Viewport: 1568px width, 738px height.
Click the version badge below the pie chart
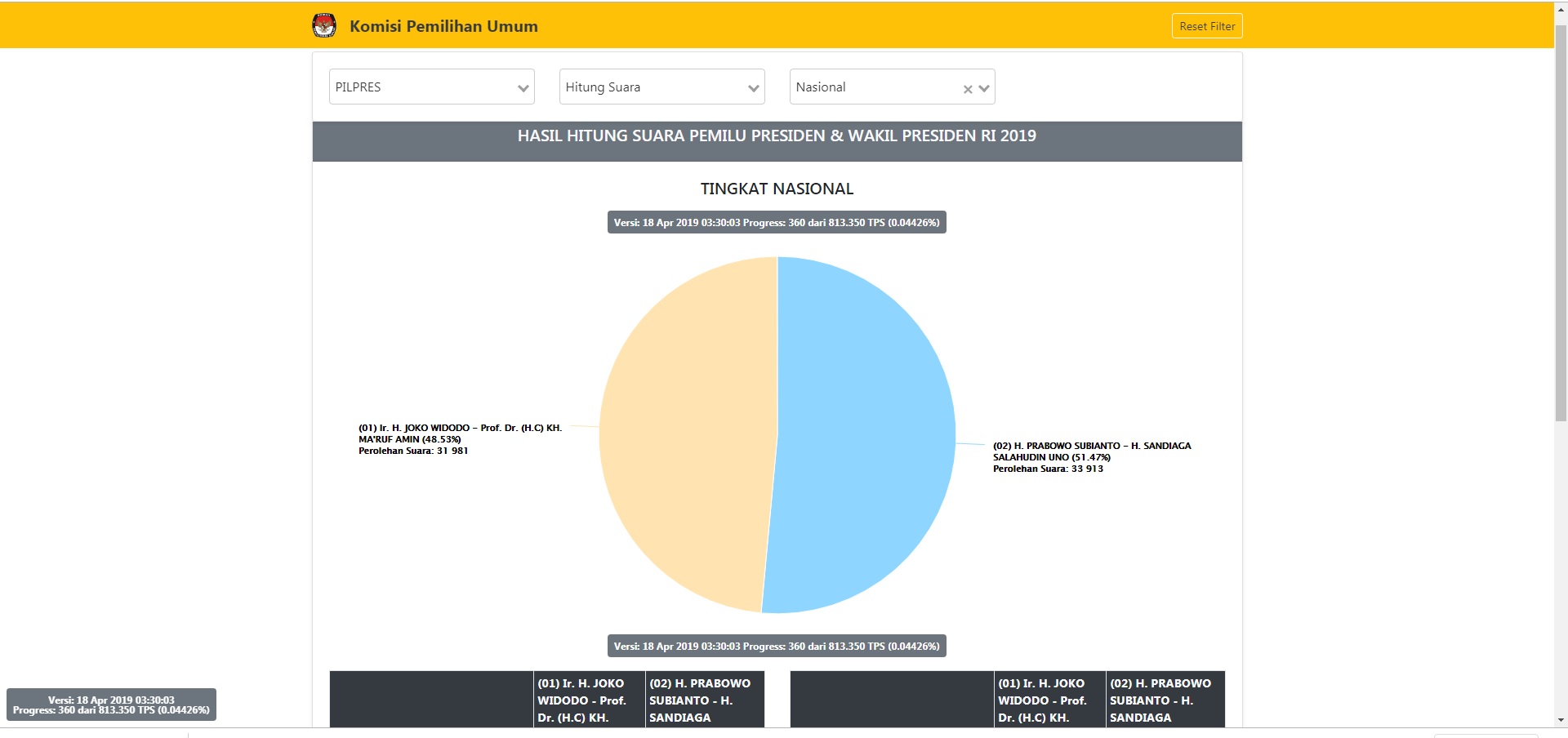(777, 647)
